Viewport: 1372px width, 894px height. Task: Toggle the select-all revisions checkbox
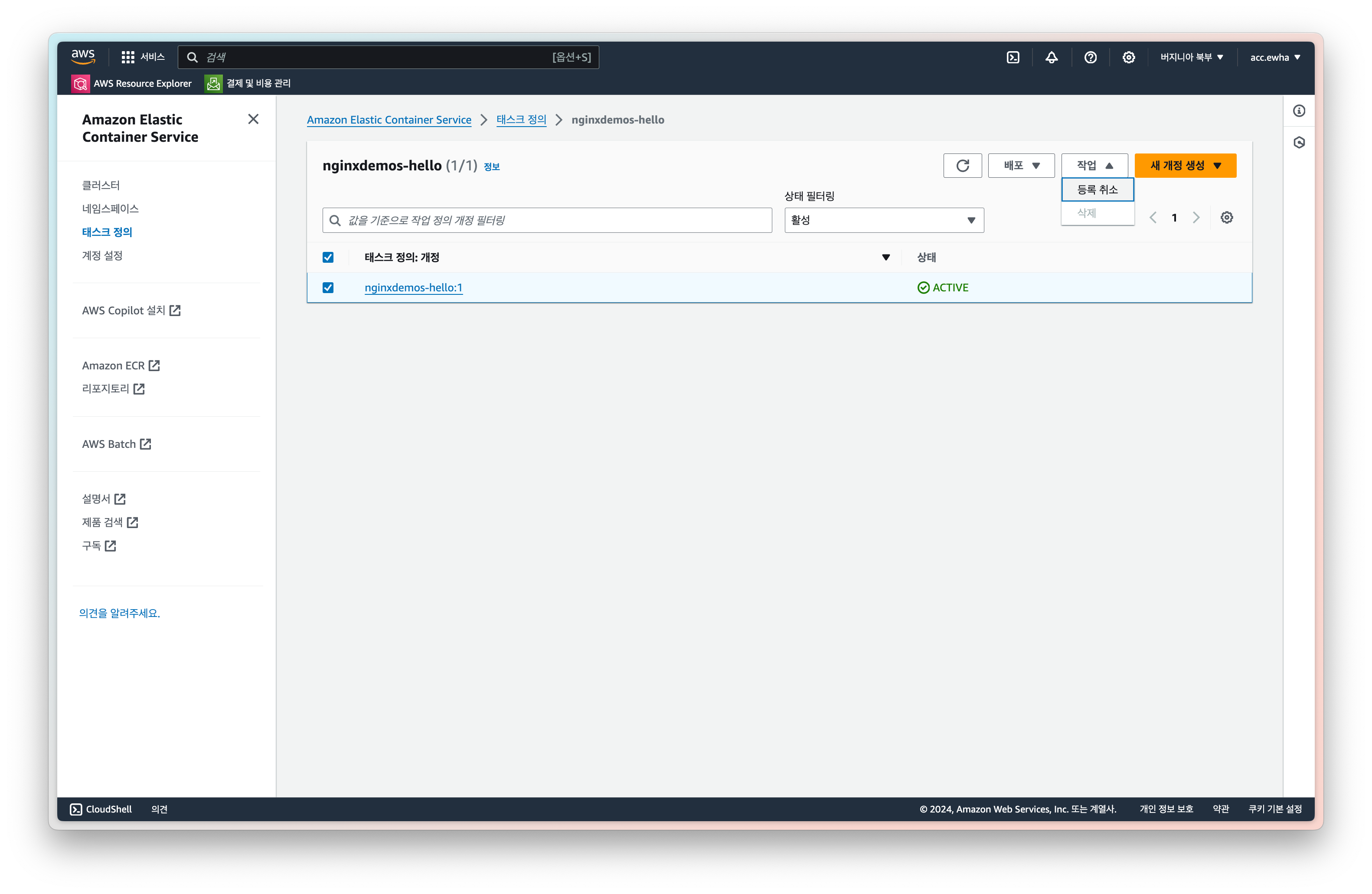coord(328,257)
